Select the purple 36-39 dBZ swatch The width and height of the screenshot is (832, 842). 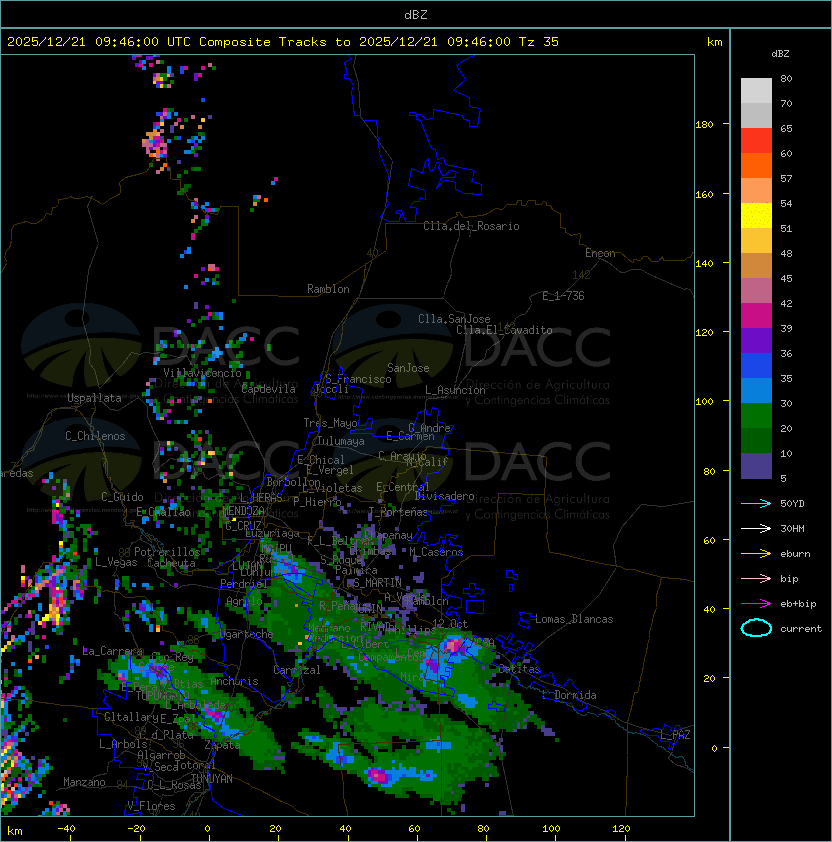tap(756, 341)
